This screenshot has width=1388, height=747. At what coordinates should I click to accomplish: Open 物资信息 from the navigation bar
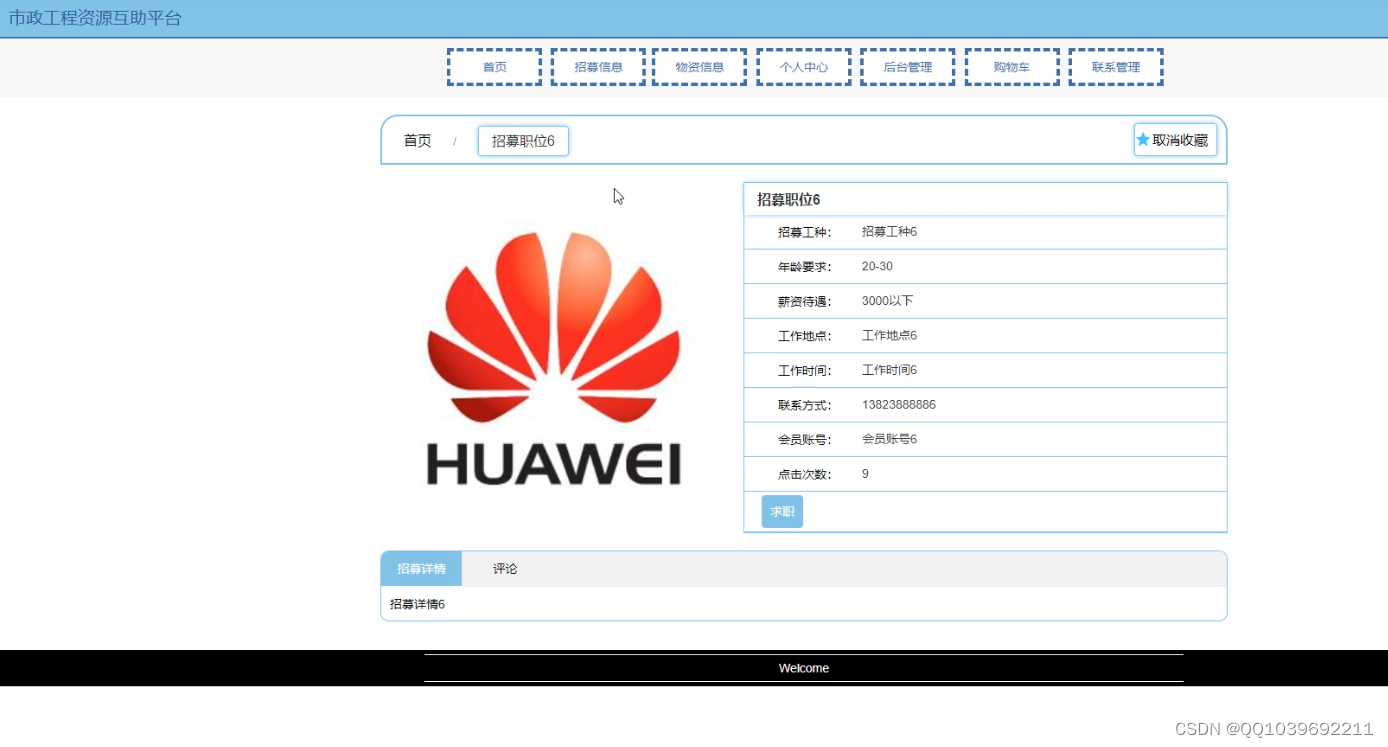[699, 67]
